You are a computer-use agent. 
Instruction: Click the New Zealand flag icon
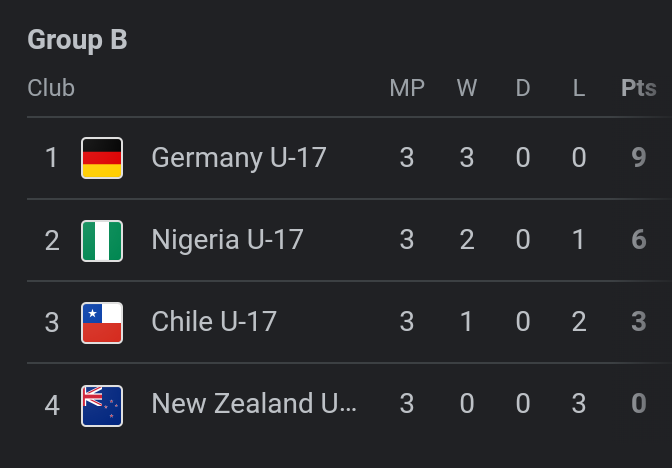pos(102,405)
